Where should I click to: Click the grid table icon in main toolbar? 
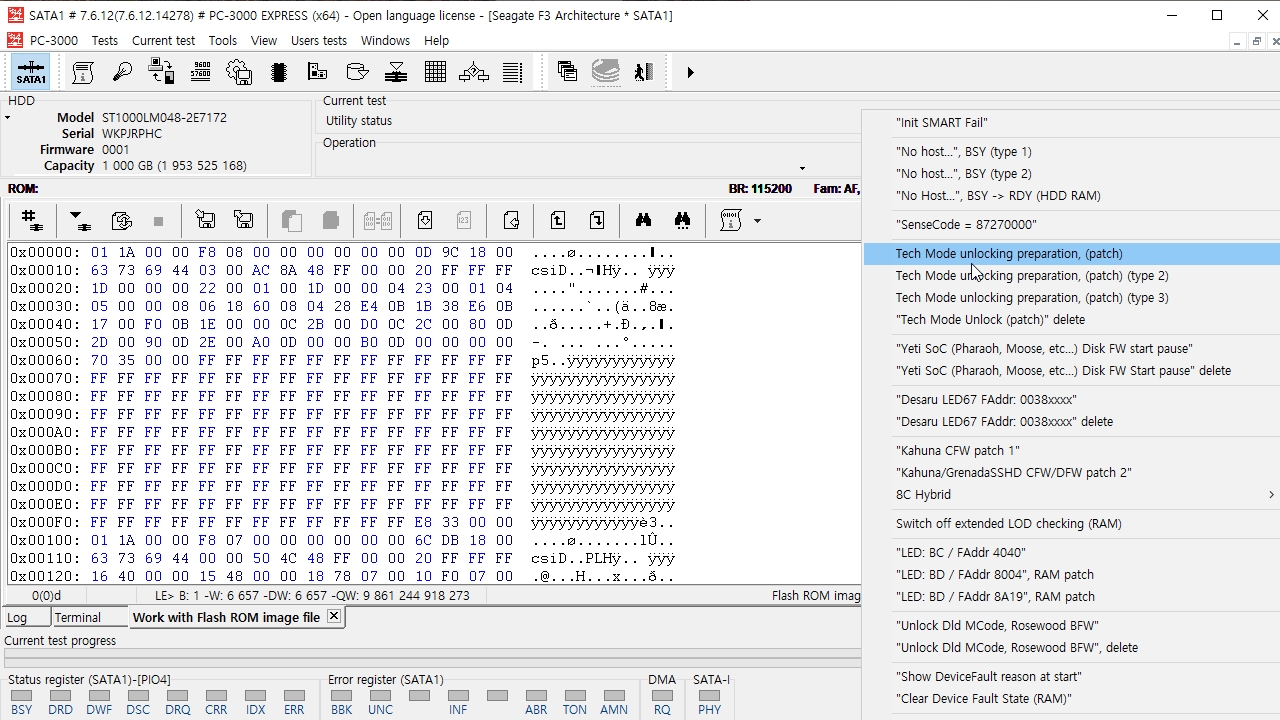[435, 72]
